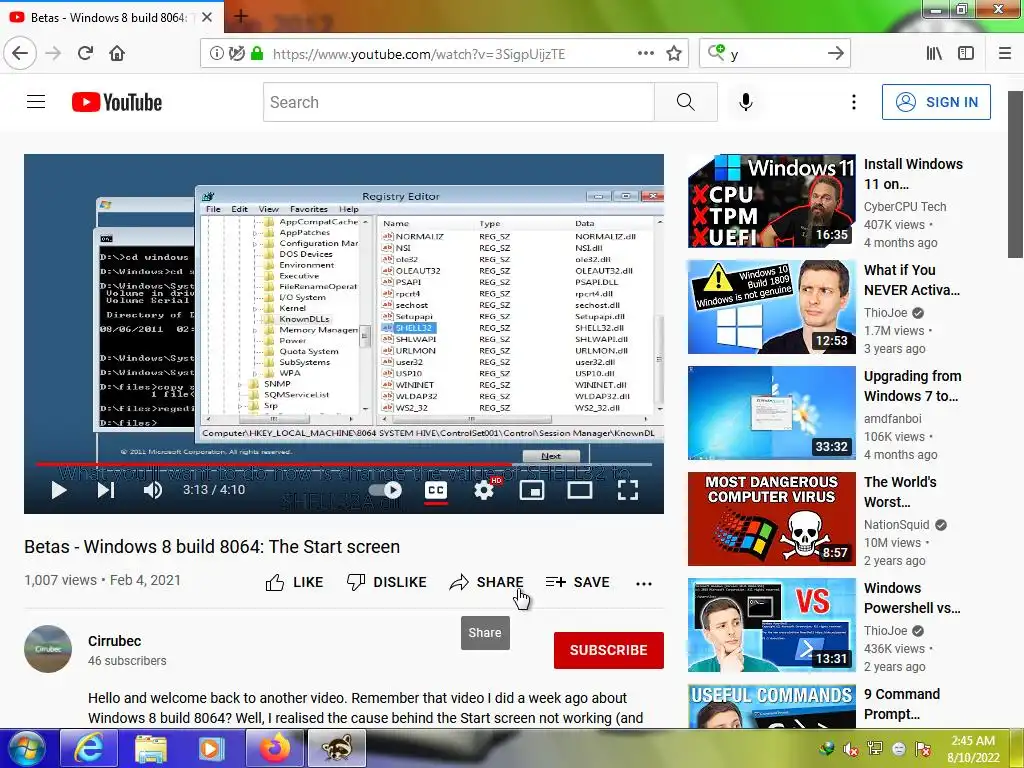This screenshot has height=768, width=1024.
Task: Open What if You NEVER Activate video title
Action: tap(912, 280)
